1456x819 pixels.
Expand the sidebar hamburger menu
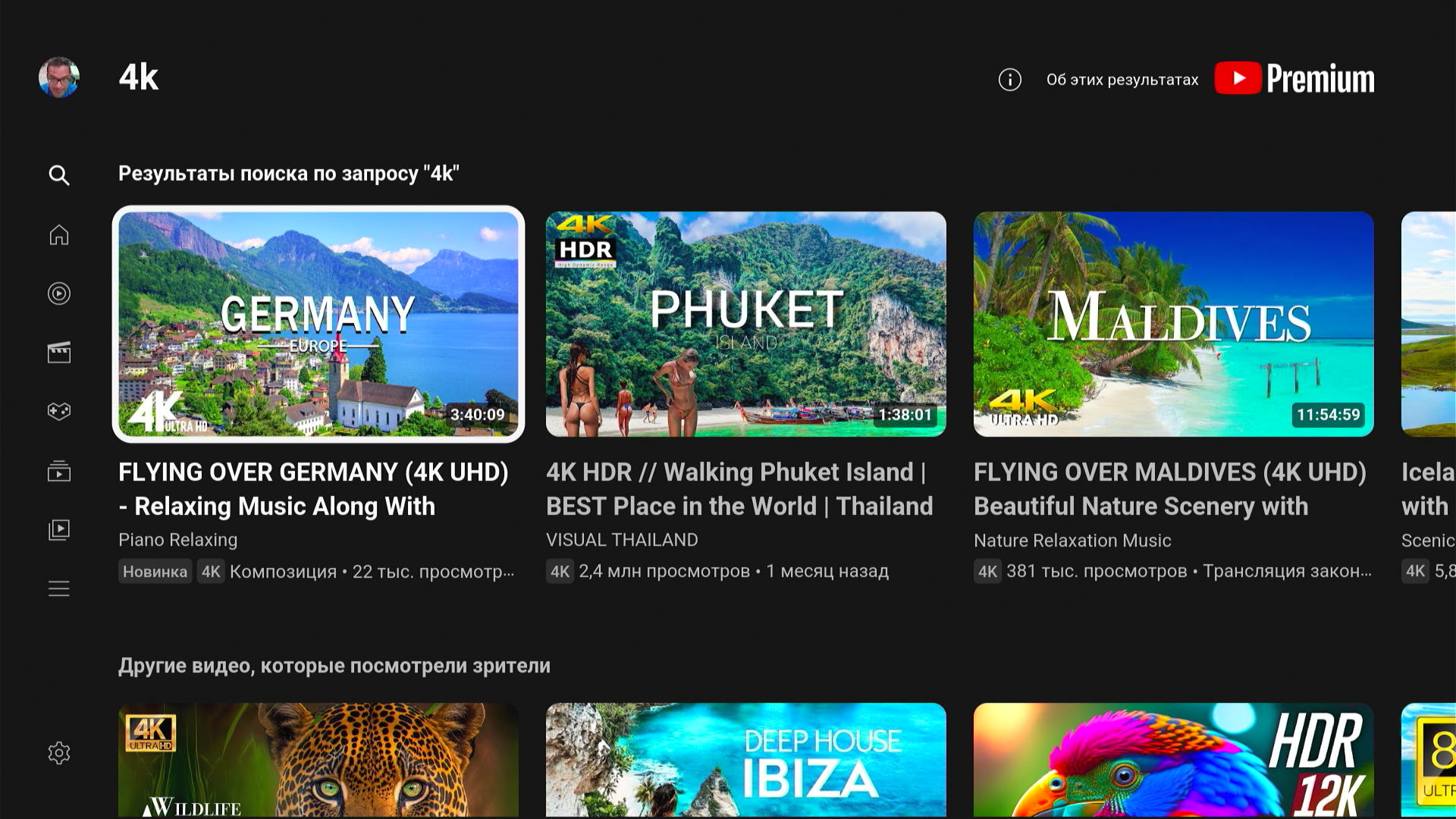pos(59,588)
